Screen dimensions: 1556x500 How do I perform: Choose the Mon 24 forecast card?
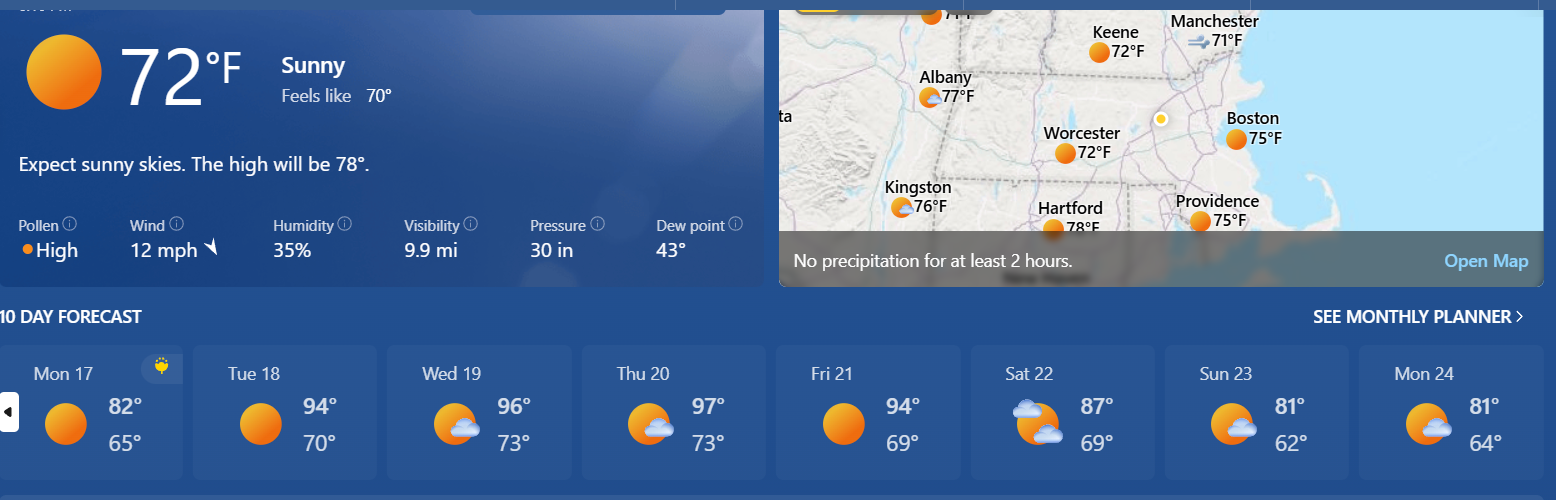(x=1451, y=412)
